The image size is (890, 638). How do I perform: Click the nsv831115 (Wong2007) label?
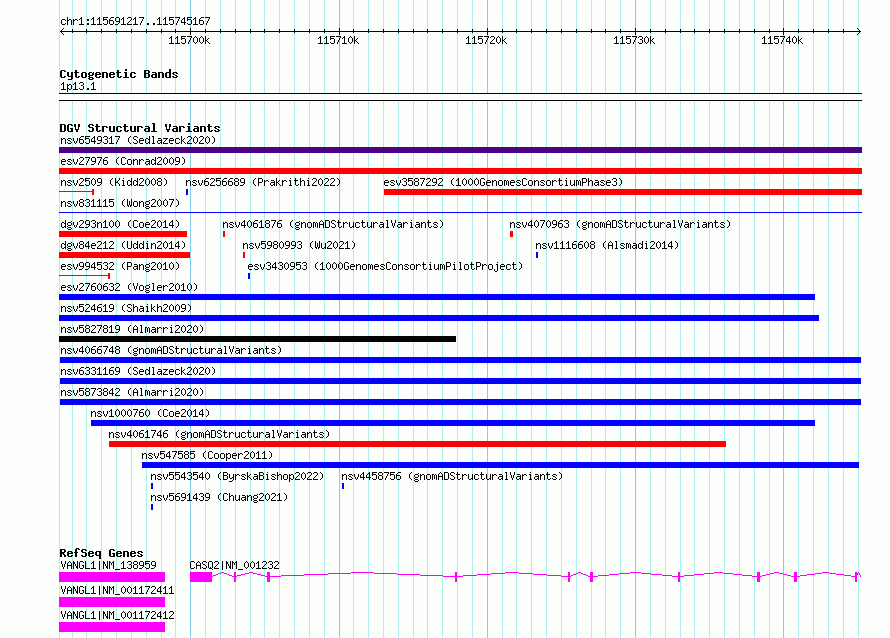[120, 203]
